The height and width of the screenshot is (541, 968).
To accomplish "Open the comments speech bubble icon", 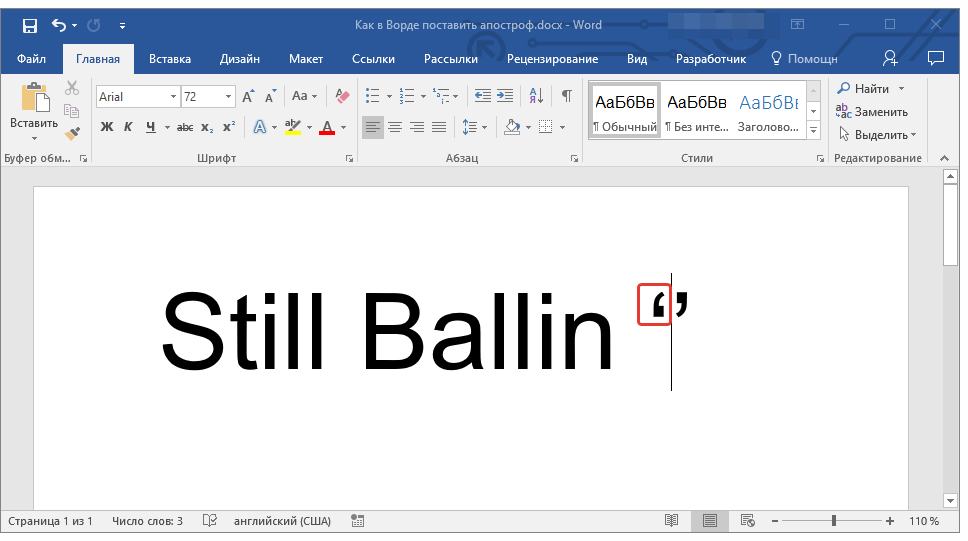I will 936,58.
